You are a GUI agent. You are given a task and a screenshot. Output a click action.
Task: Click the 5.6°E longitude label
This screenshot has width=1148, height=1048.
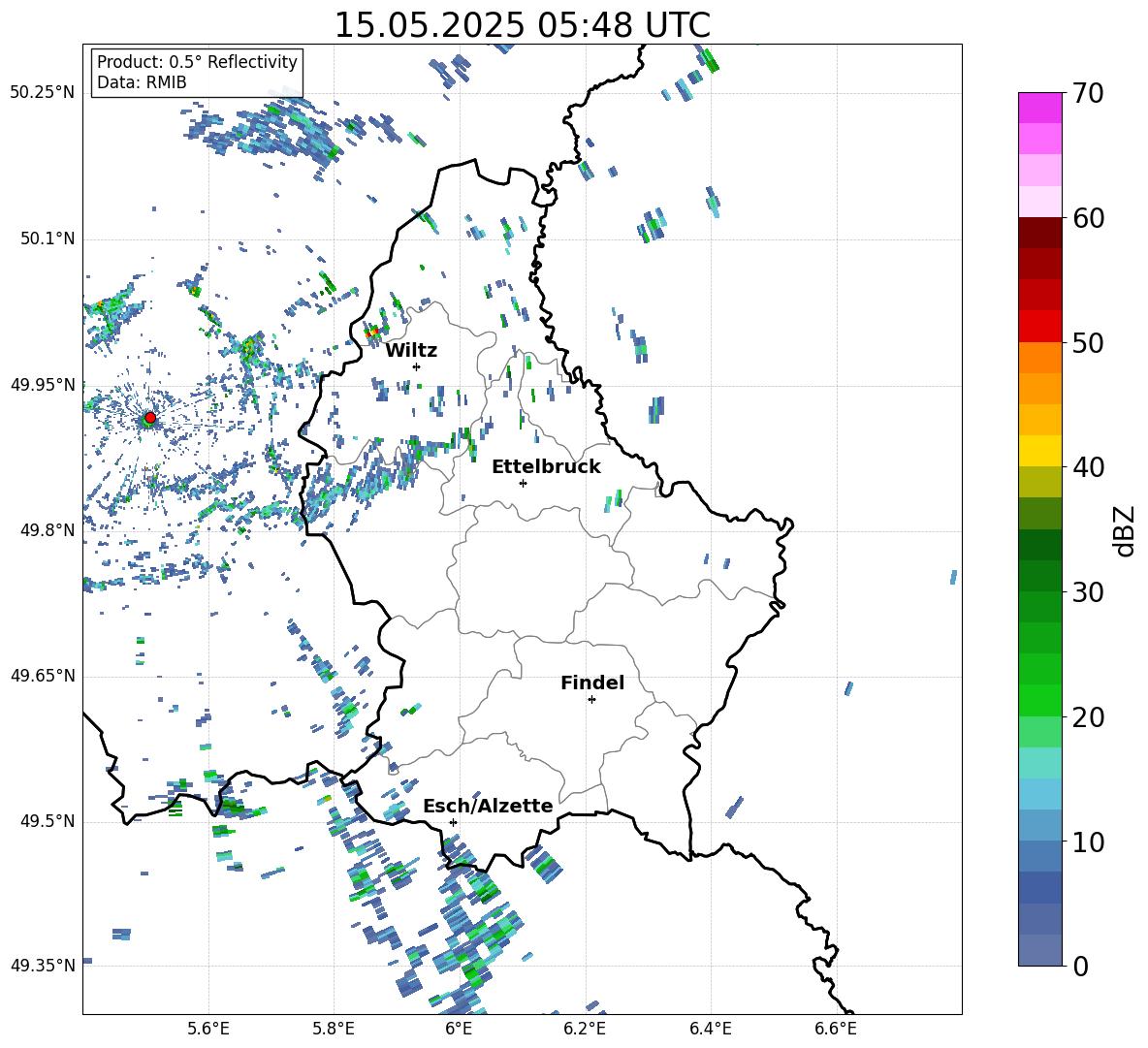[208, 1029]
